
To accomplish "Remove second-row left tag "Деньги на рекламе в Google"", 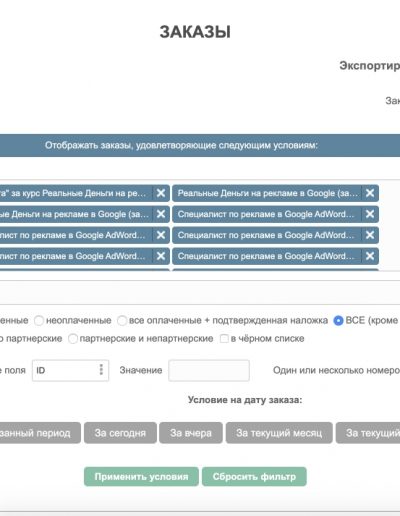I will click(161, 214).
